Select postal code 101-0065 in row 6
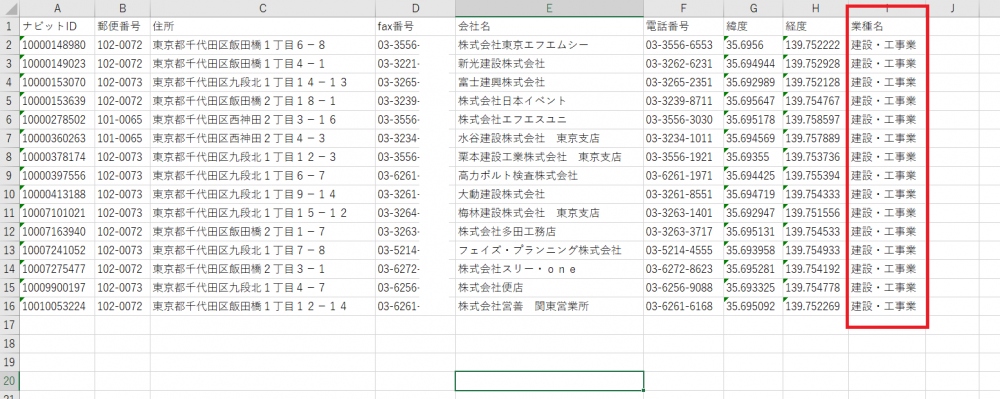1000x399 pixels. 122,120
